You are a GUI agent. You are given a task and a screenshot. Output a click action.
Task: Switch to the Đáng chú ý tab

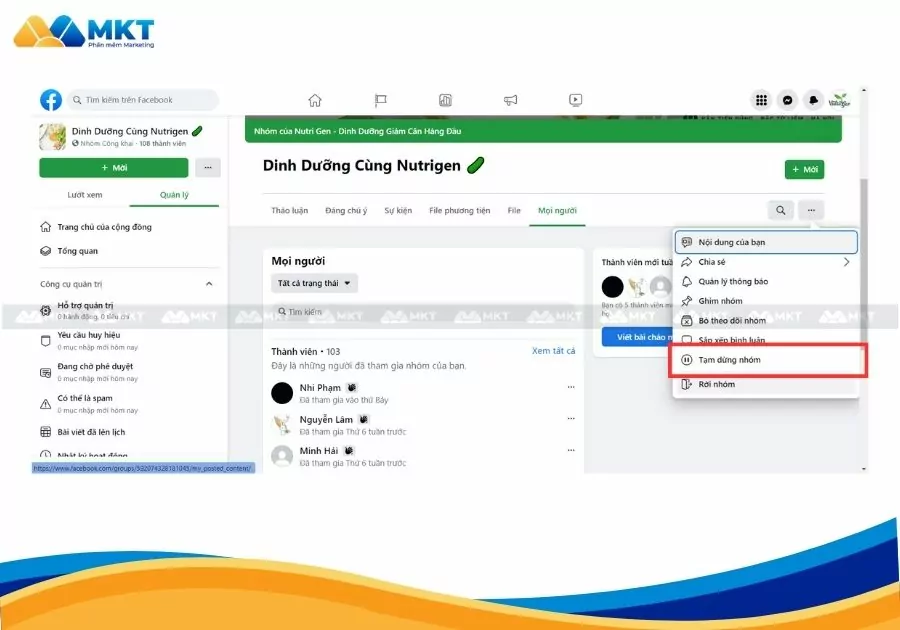(346, 211)
